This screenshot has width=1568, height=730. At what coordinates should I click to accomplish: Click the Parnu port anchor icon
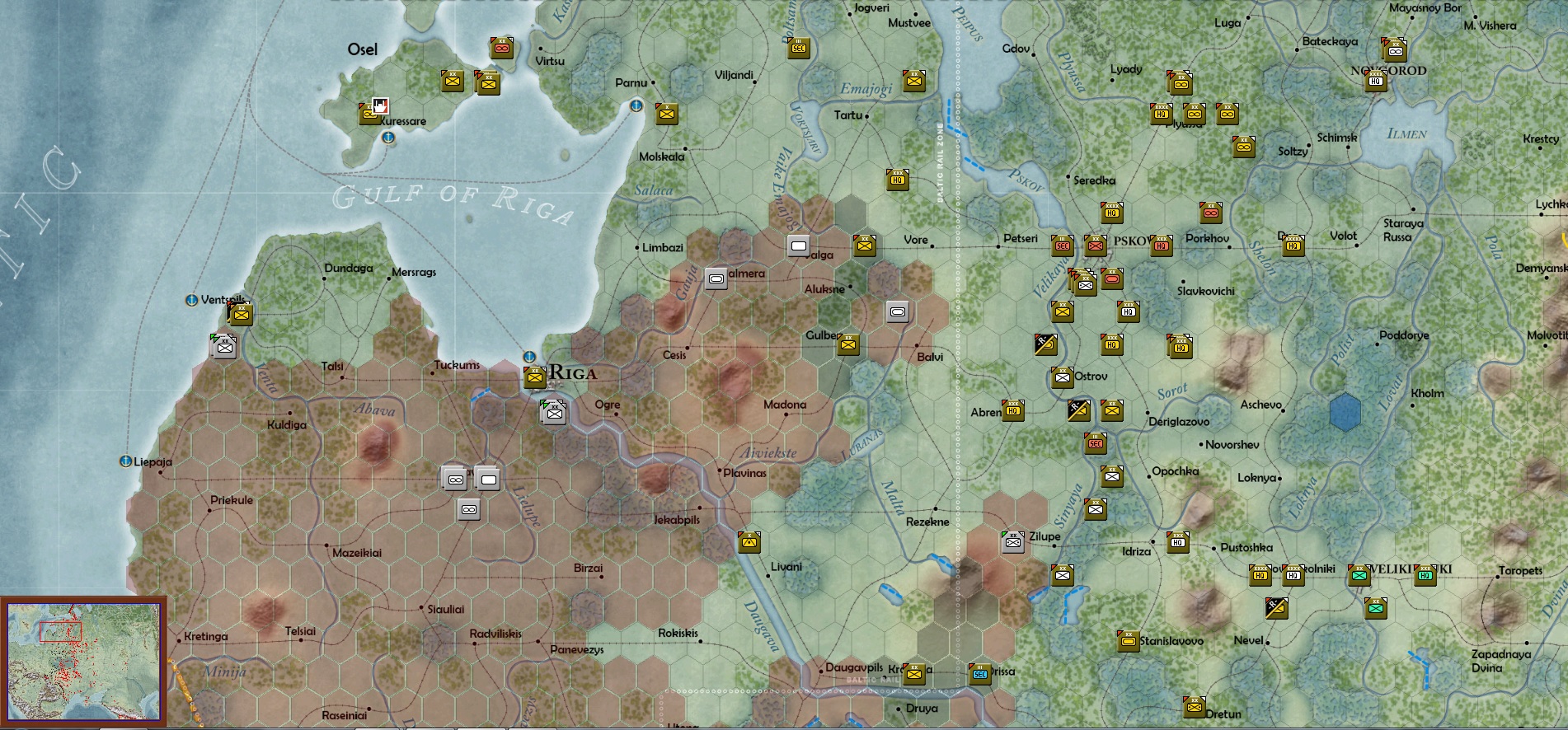[636, 105]
